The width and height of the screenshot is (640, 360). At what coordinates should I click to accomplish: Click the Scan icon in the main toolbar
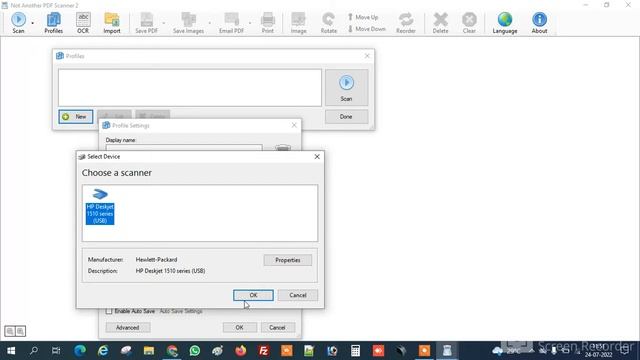pos(18,22)
